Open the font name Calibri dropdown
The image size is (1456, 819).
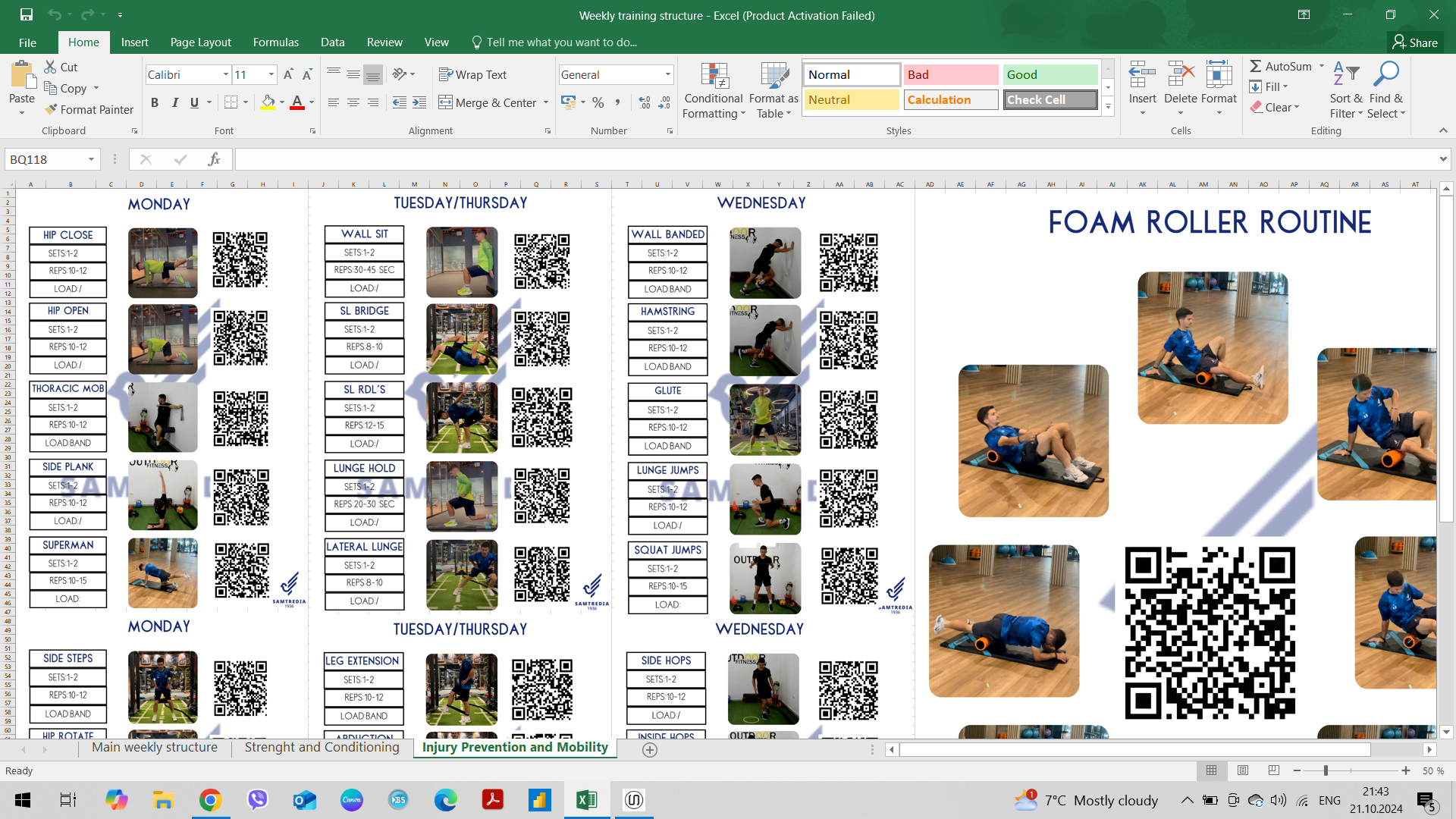coord(225,74)
